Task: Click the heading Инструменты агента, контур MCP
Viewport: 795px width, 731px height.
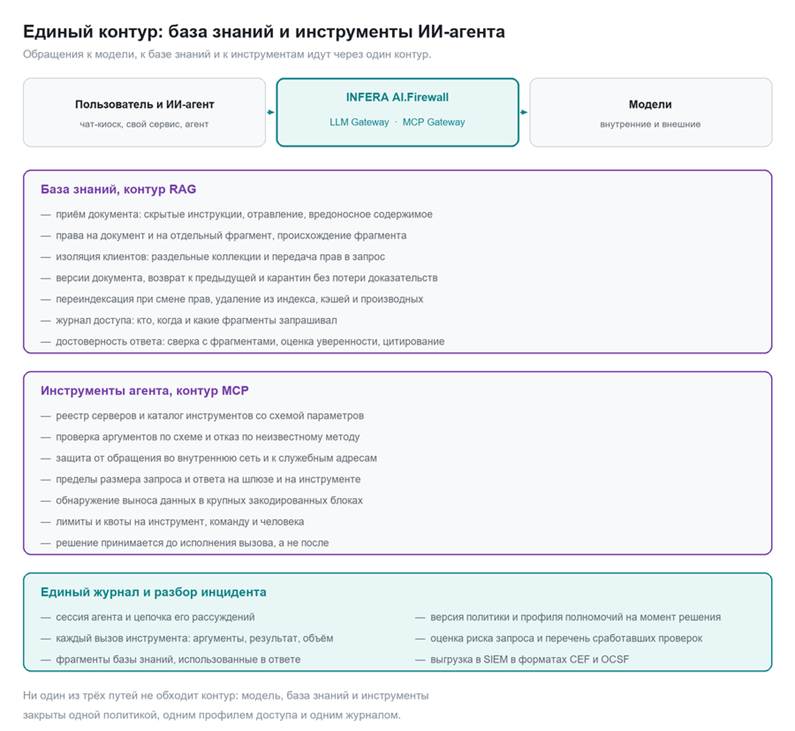Action: click(x=144, y=391)
